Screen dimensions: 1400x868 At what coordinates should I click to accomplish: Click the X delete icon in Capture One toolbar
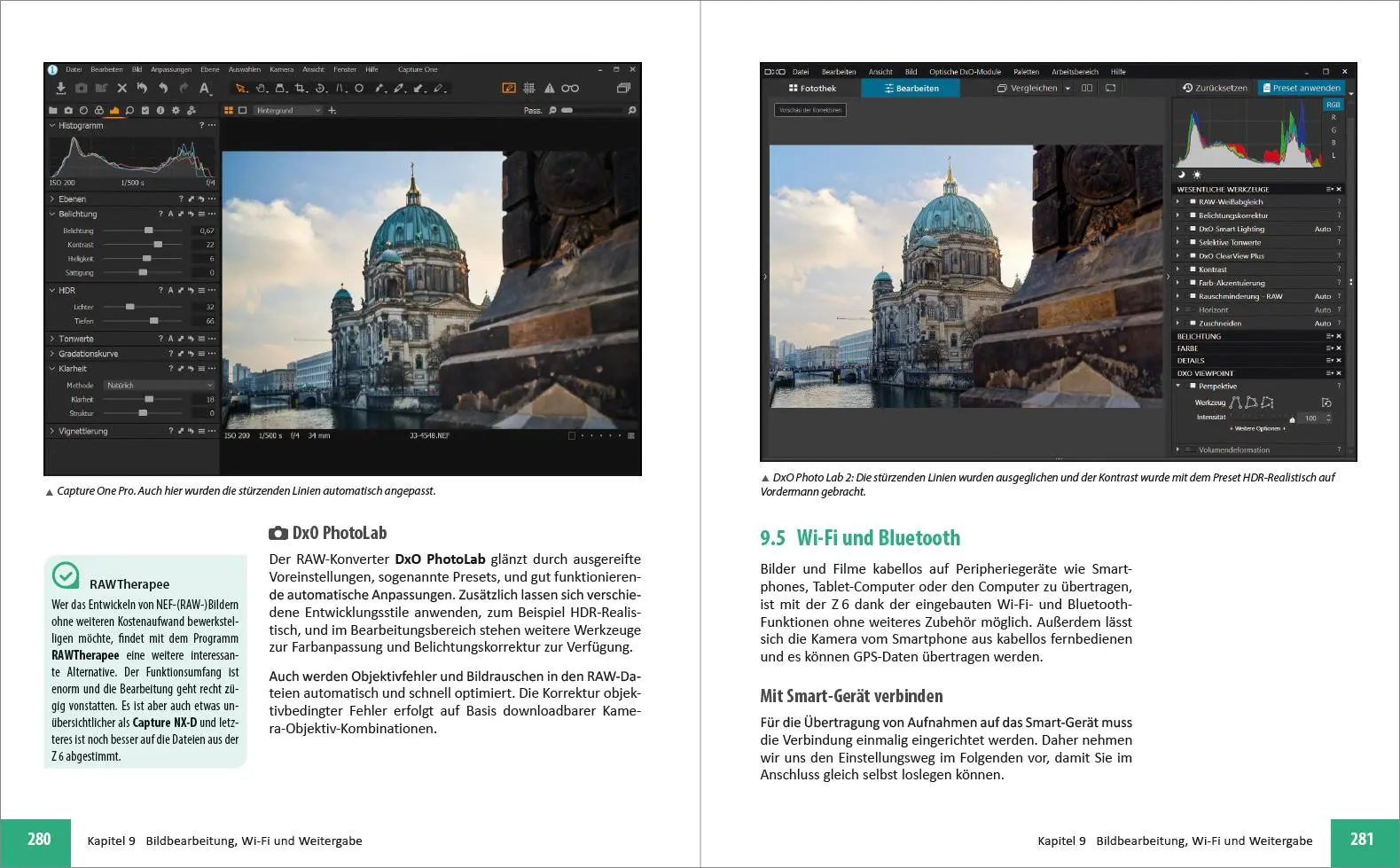tap(122, 89)
